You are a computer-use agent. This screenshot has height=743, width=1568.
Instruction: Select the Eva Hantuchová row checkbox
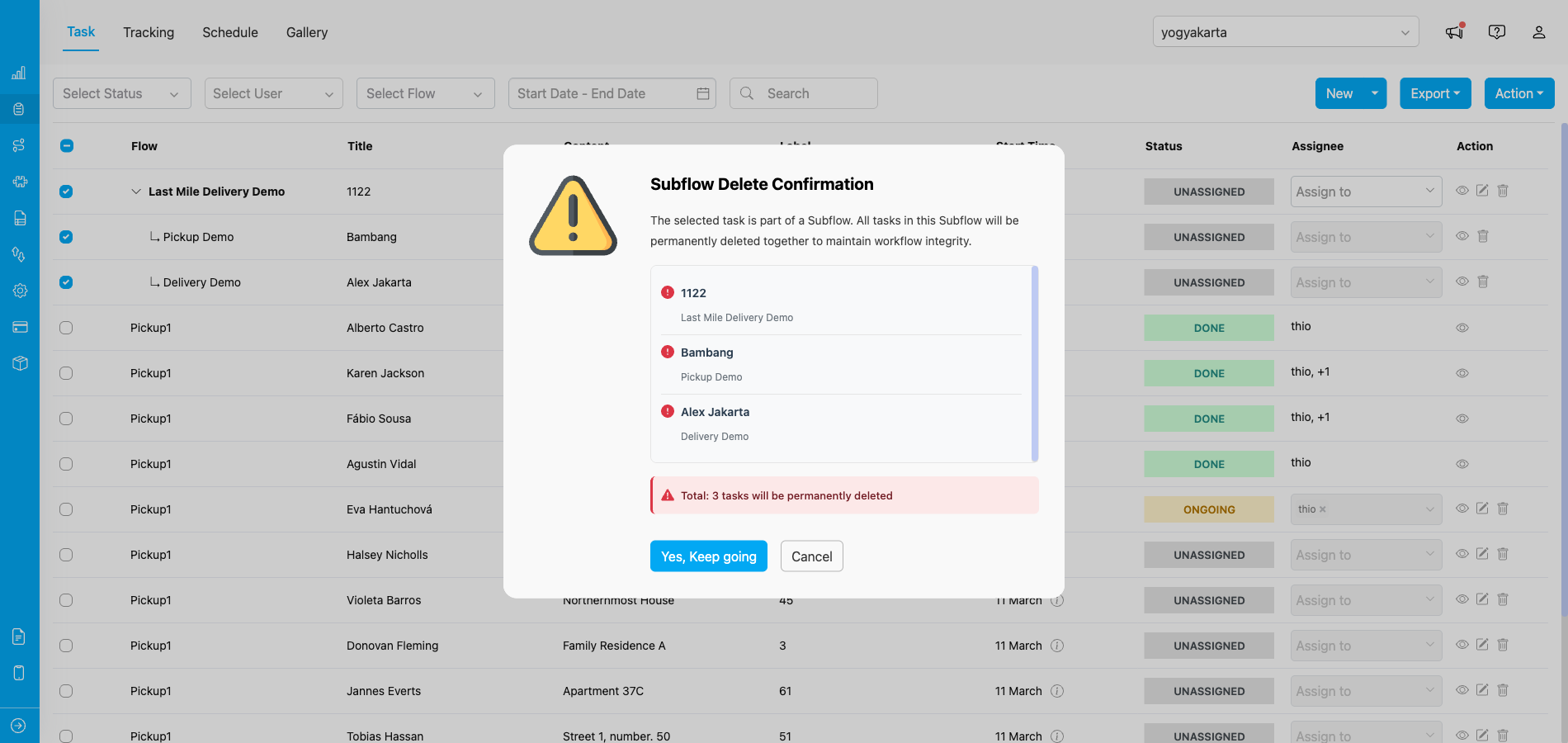pos(66,509)
